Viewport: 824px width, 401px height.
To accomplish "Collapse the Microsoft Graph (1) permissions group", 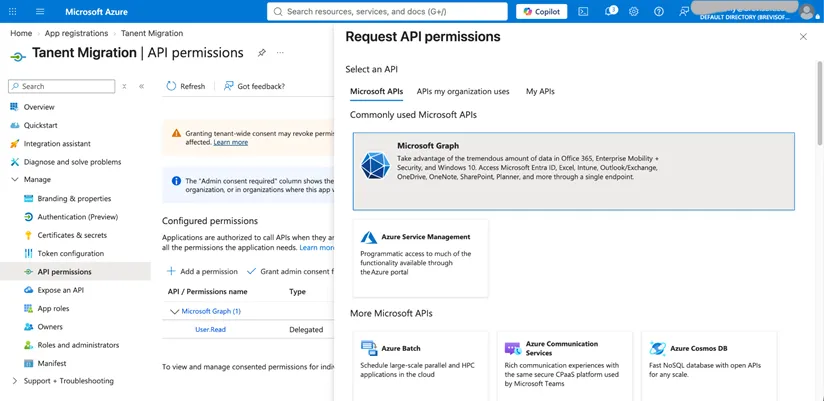I will pos(174,311).
